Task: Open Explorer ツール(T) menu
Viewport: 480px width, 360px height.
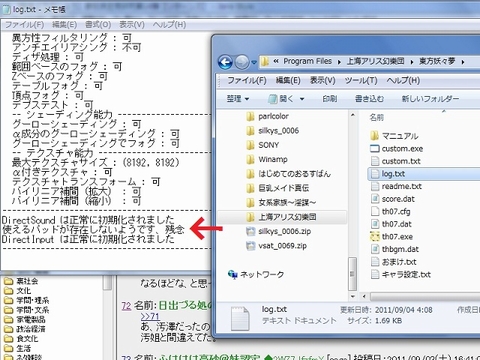Action: (361, 80)
